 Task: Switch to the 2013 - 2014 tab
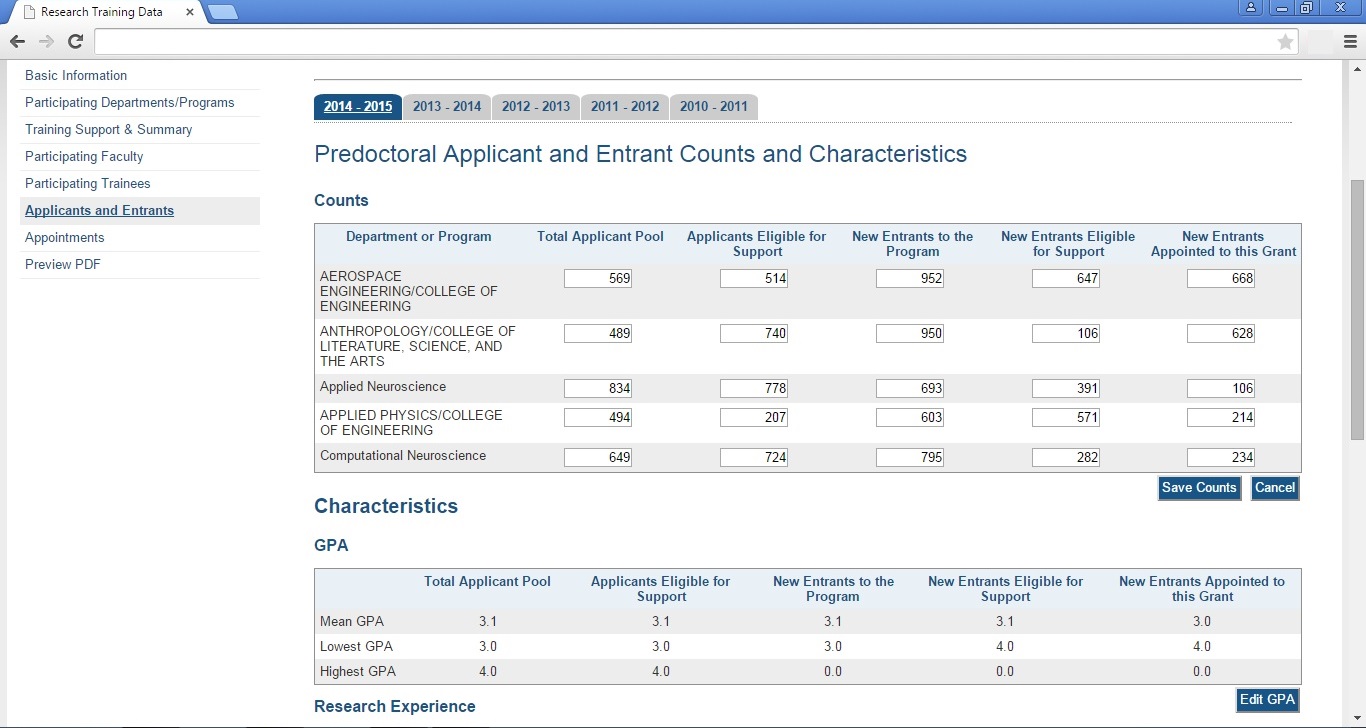coord(446,107)
